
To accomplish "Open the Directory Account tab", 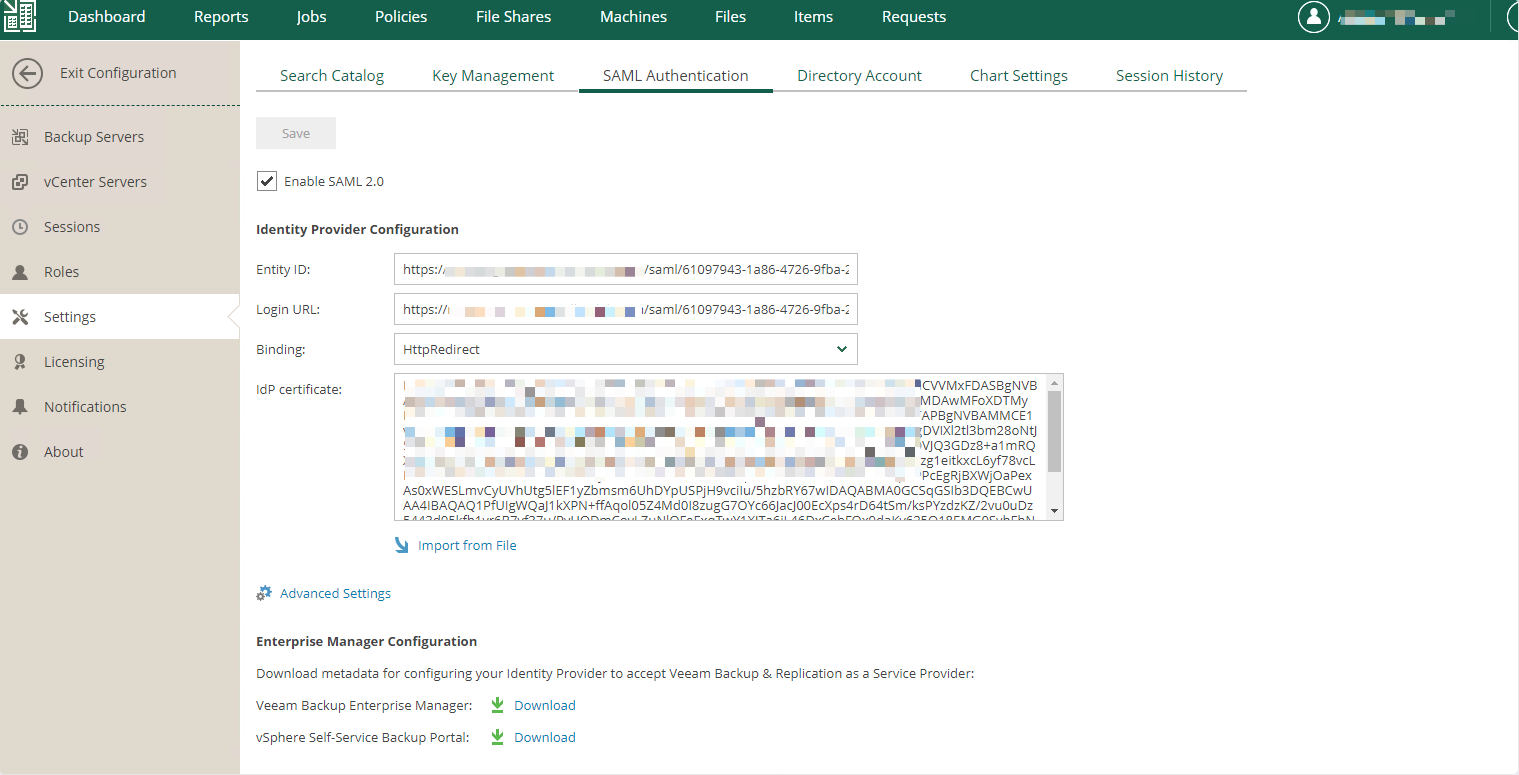I will [859, 76].
